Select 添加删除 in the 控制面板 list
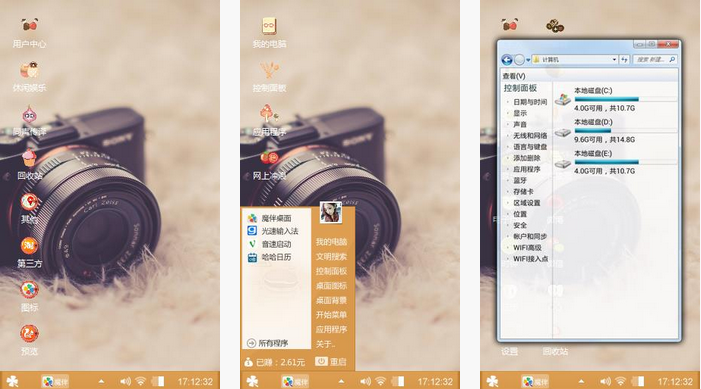The height and width of the screenshot is (389, 701). click(x=527, y=158)
